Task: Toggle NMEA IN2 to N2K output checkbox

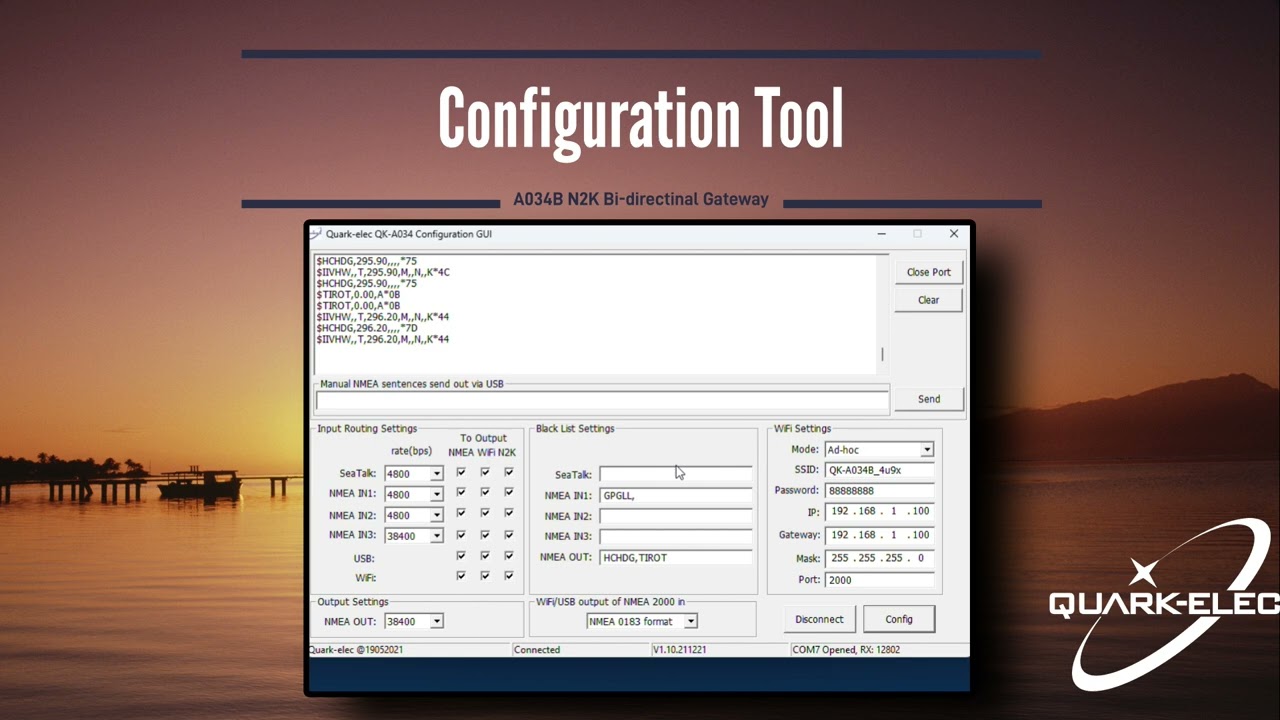Action: pos(509,513)
